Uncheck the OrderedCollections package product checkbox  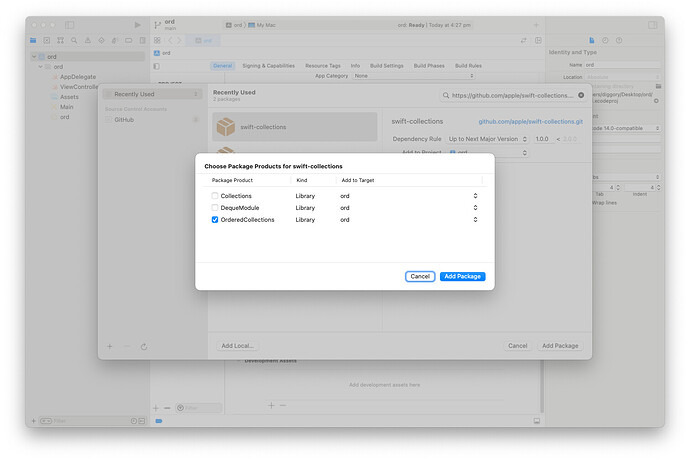tap(215, 220)
